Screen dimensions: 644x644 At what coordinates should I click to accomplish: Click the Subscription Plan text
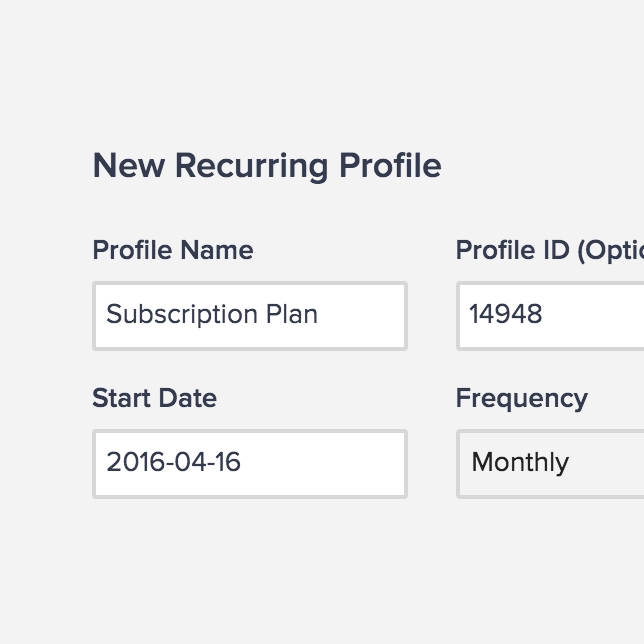click(x=212, y=315)
